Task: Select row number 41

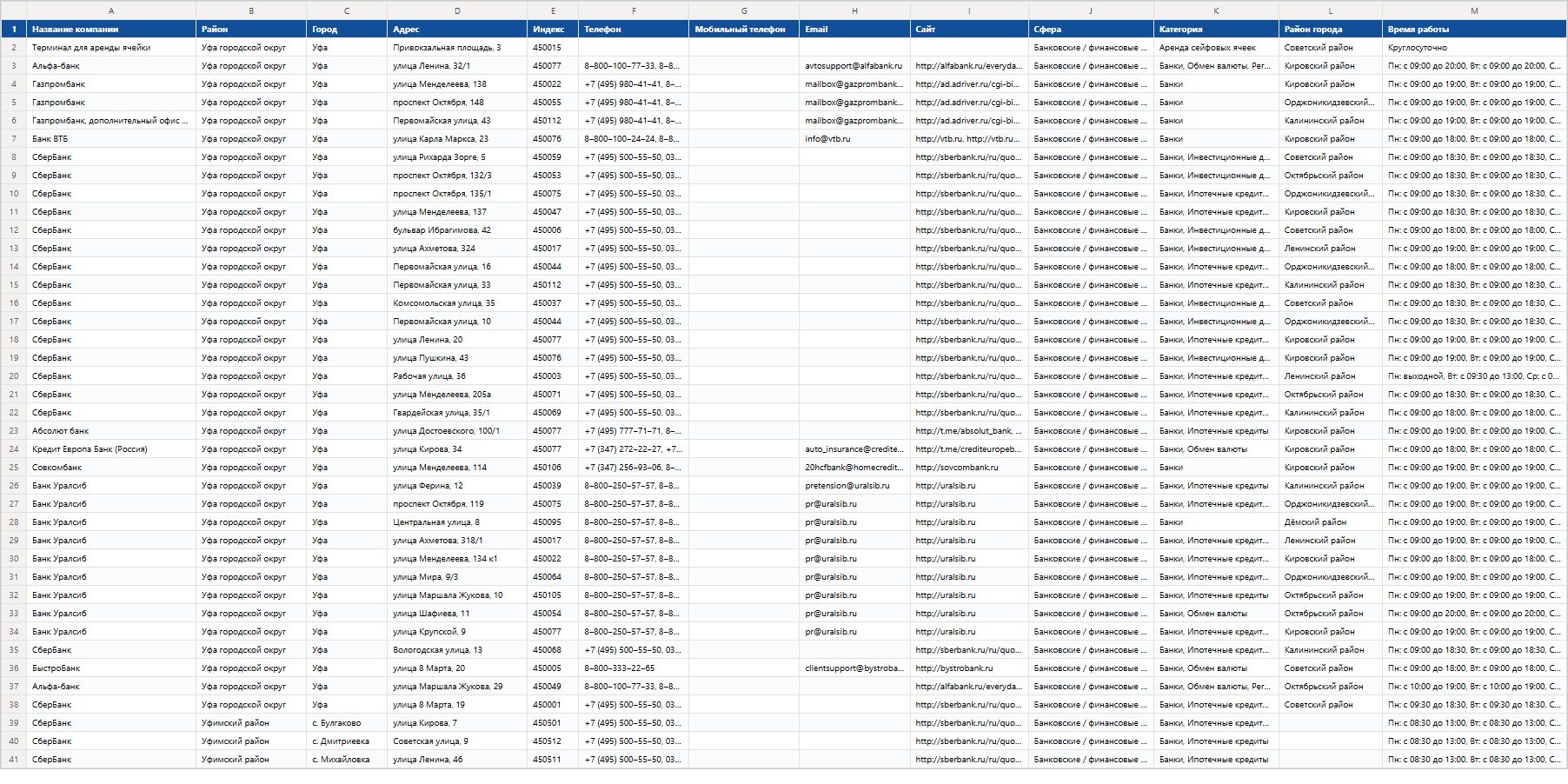Action: point(14,760)
